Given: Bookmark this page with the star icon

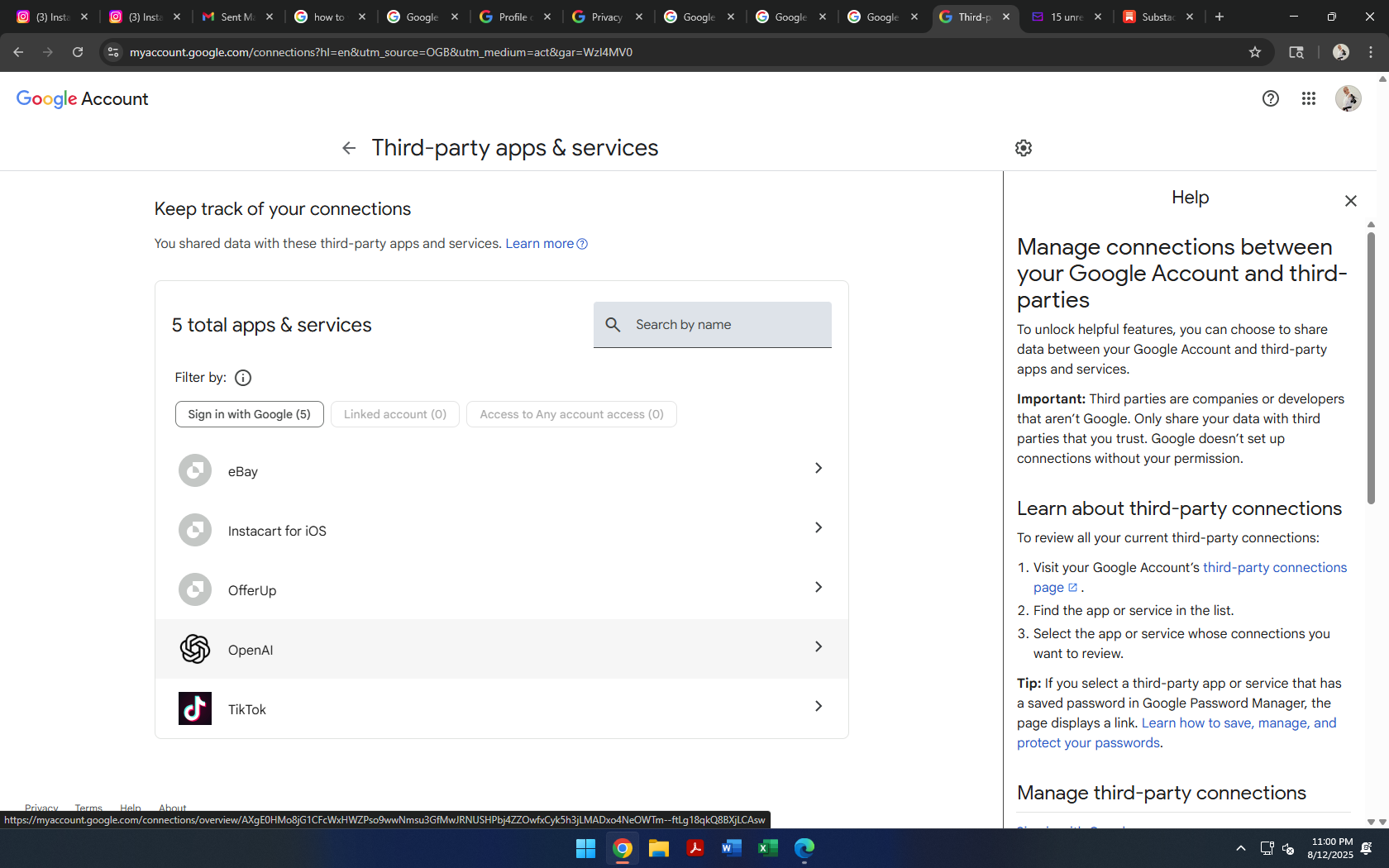Looking at the screenshot, I should pos(1255,52).
